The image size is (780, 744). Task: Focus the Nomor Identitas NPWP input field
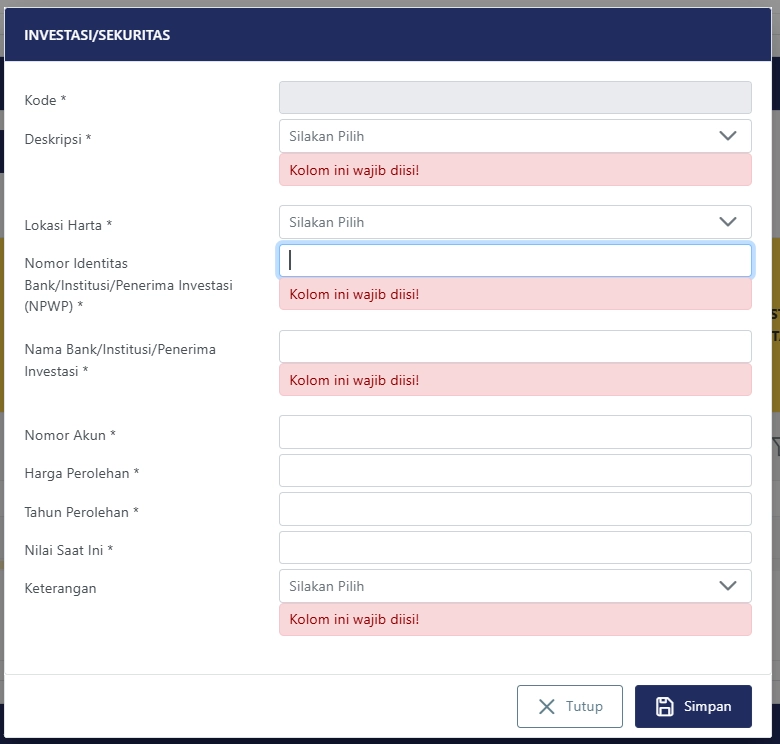pos(515,260)
